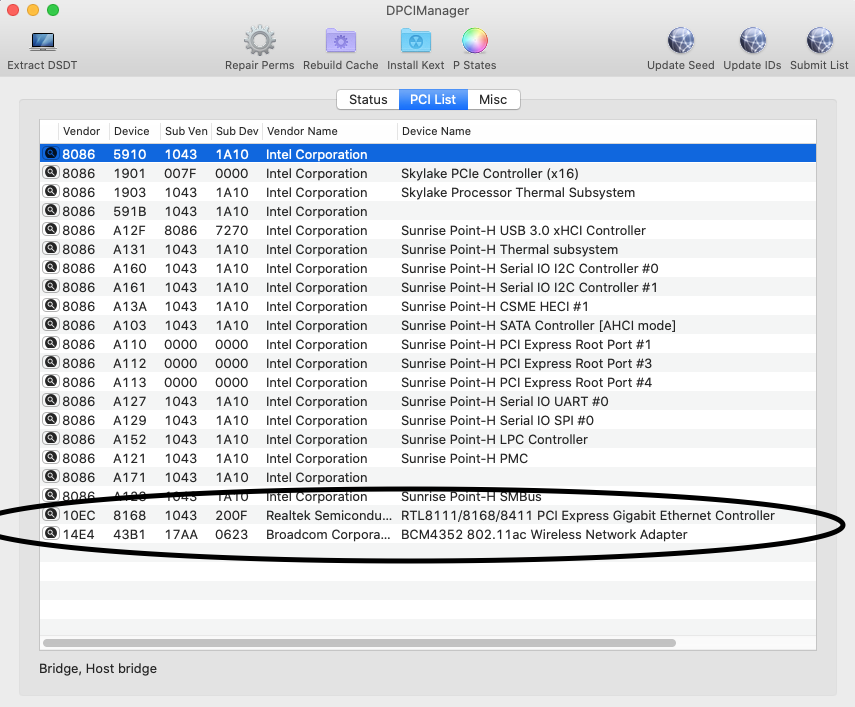Open the Install Kext tool
This screenshot has height=707, width=855.
coord(415,42)
